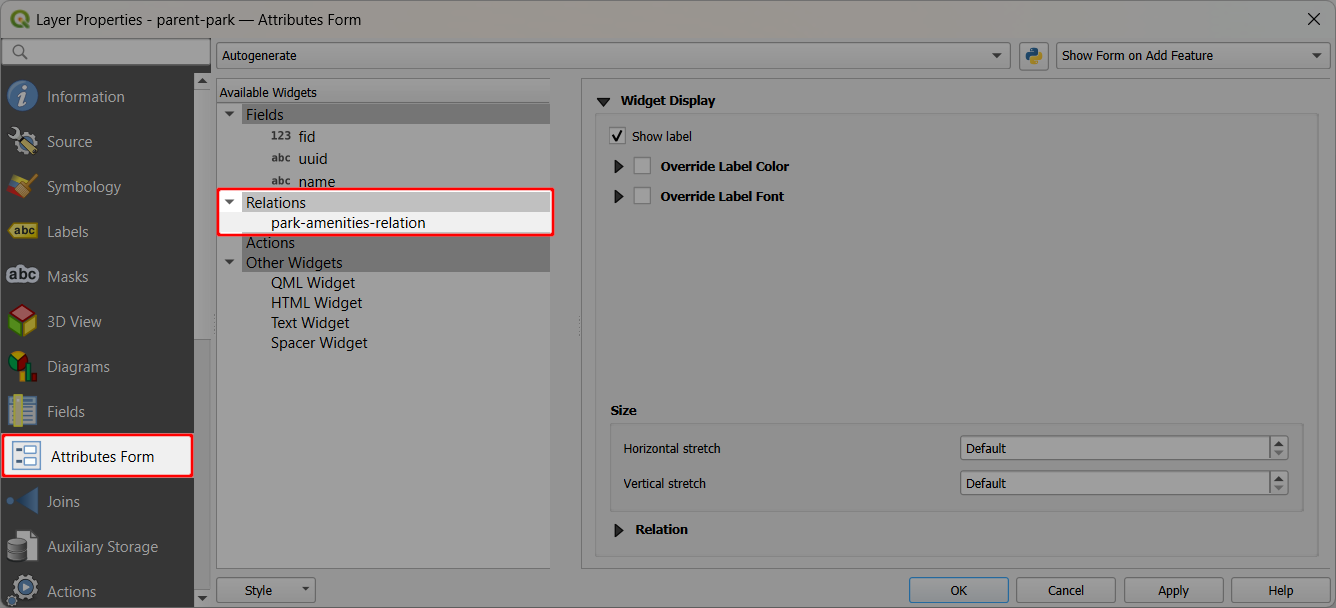Open the Masks settings
This screenshot has height=608, width=1336.
66,276
